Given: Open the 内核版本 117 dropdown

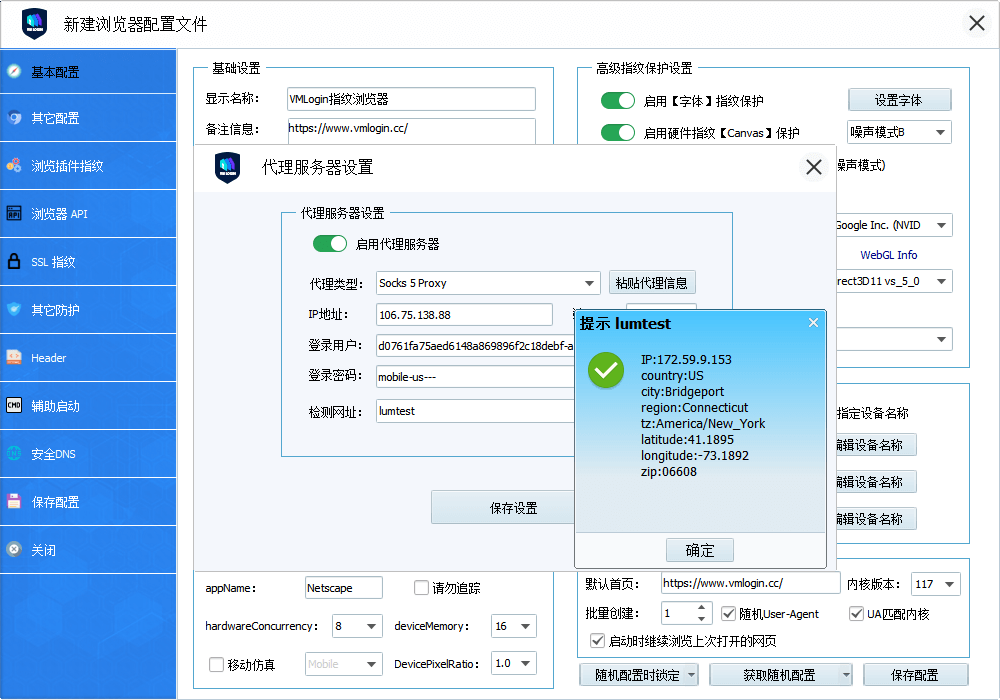Looking at the screenshot, I should tap(936, 584).
